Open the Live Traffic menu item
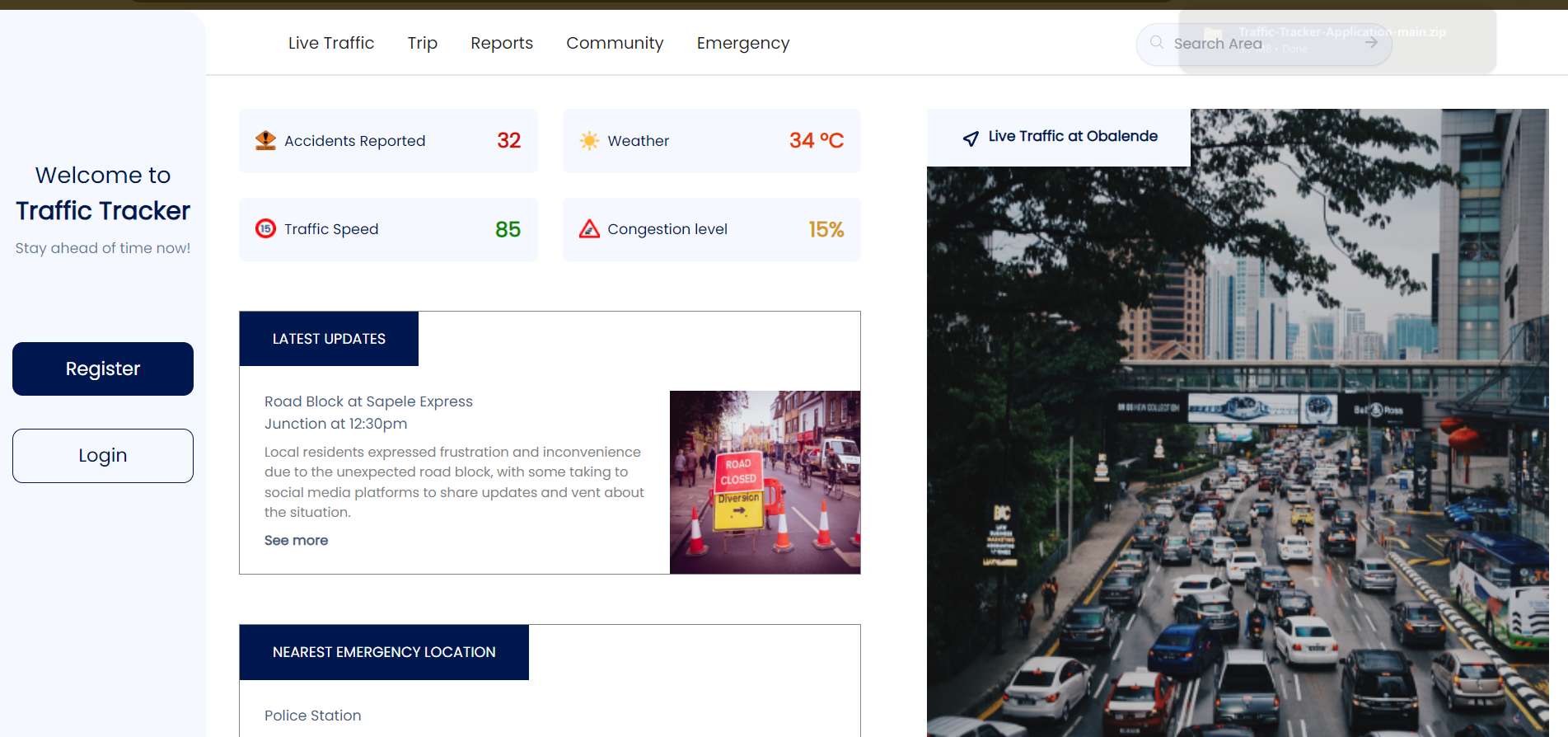The width and height of the screenshot is (1568, 737). (x=331, y=43)
